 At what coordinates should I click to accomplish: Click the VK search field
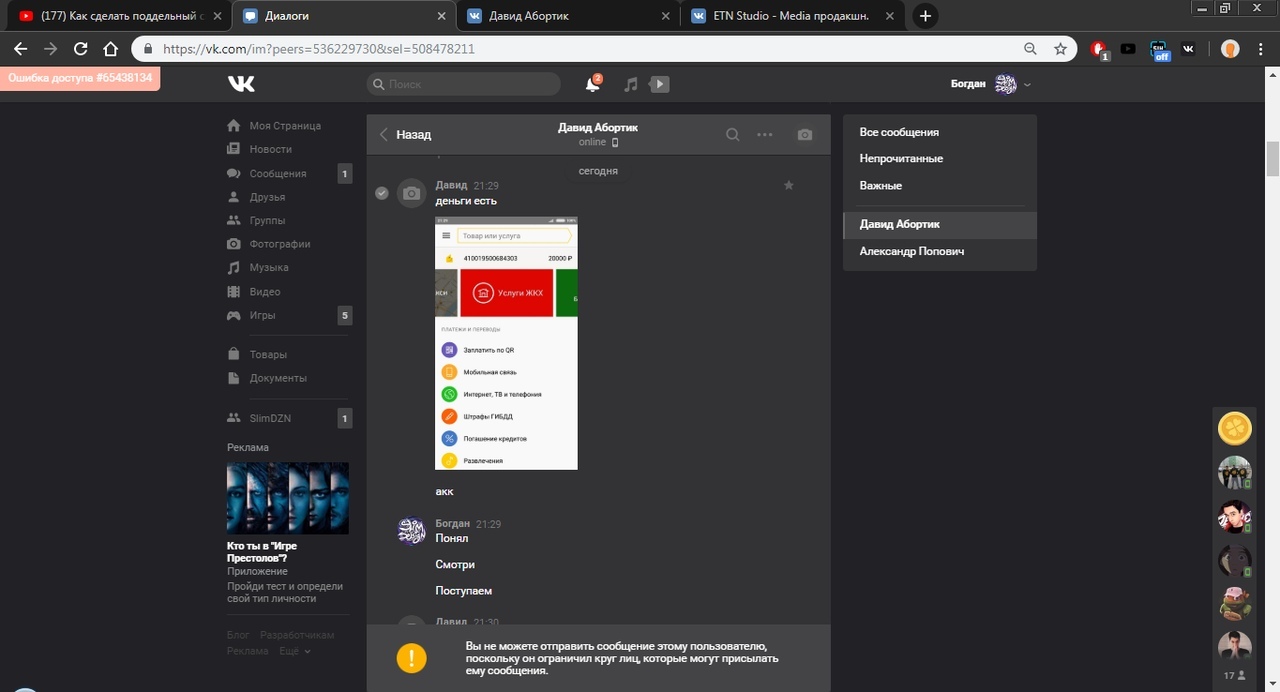[465, 85]
